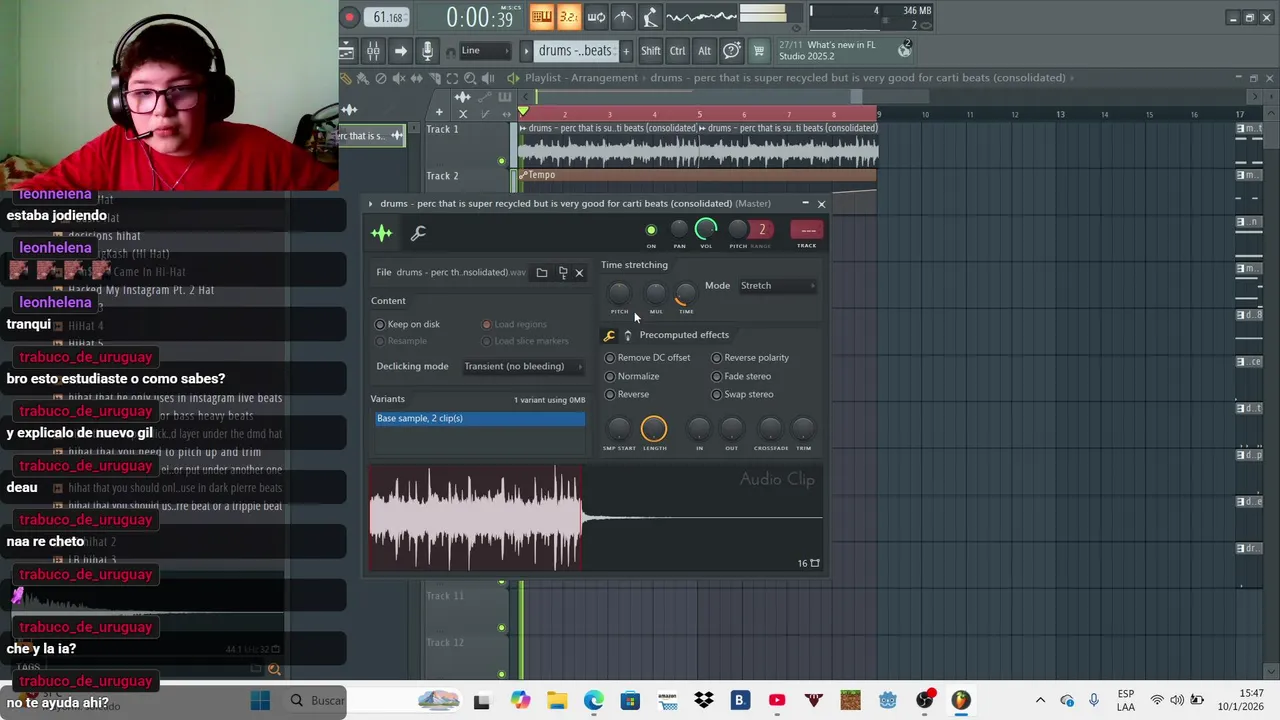Clear the loaded sample with the X icon

tap(579, 273)
